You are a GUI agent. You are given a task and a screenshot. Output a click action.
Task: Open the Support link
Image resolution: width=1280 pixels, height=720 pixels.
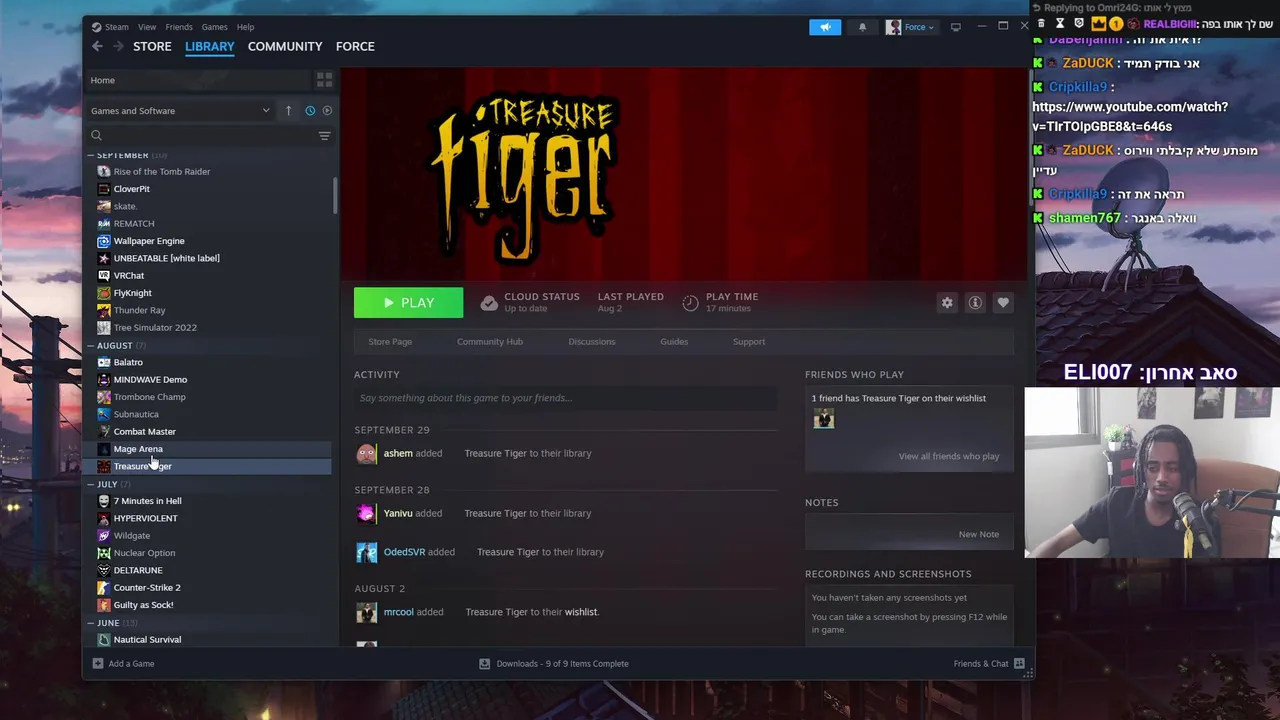point(749,342)
